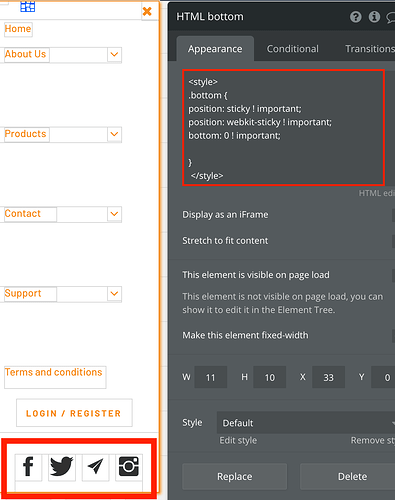Click Remove style link
The image size is (395, 500).
pyautogui.click(x=373, y=440)
